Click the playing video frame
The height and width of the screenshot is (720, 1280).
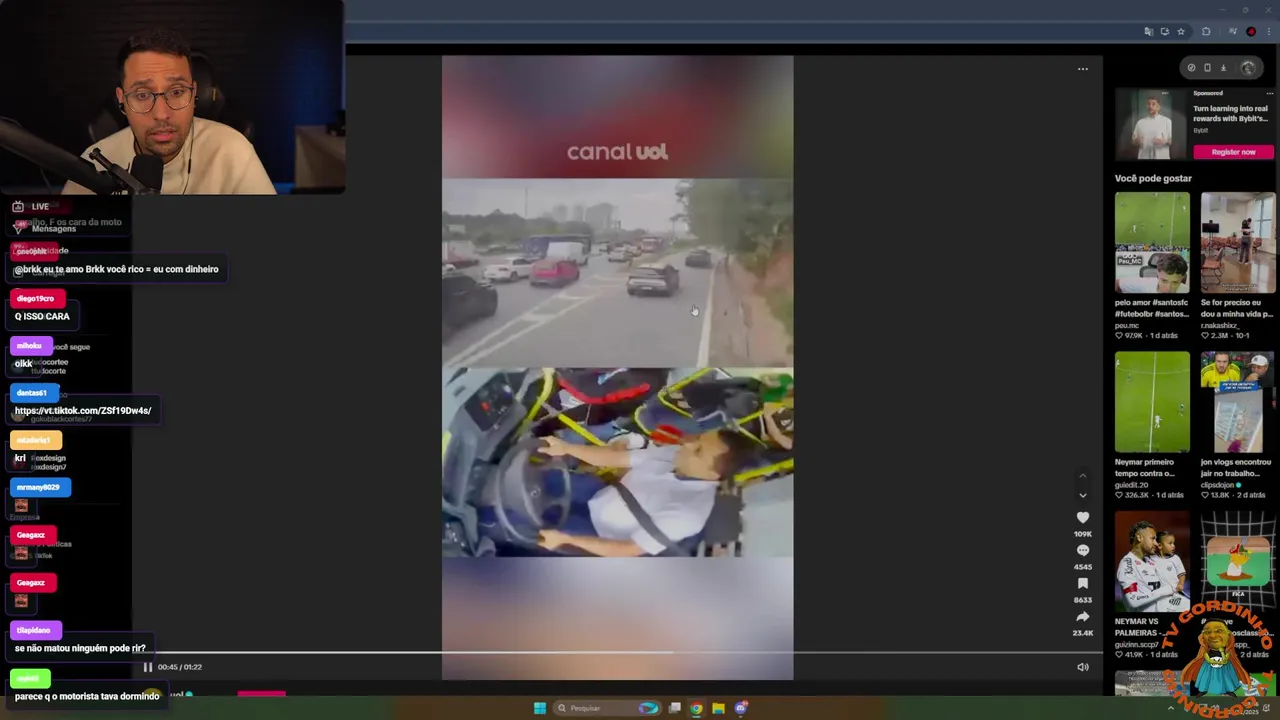(617, 368)
